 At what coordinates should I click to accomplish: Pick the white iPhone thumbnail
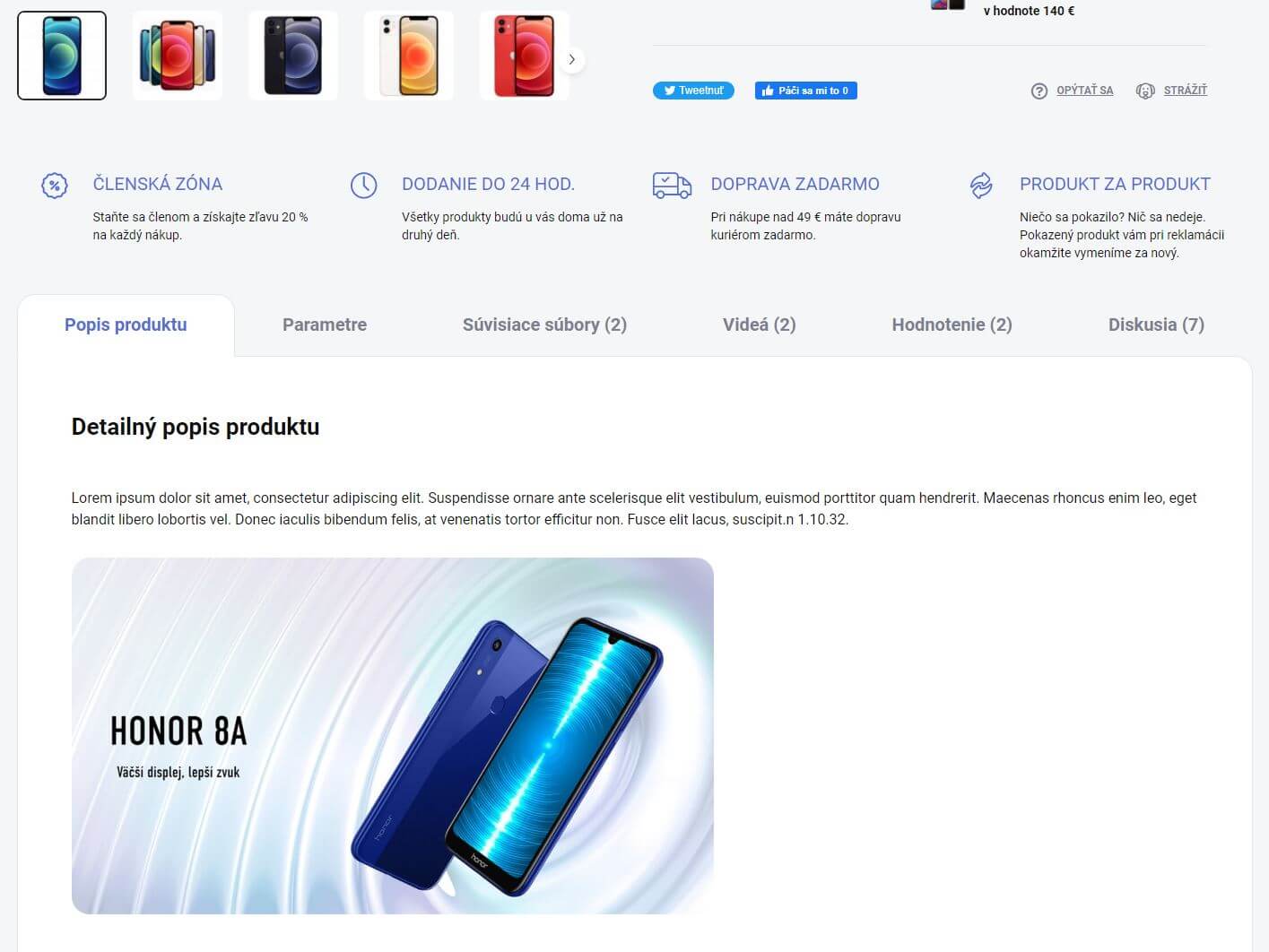[409, 56]
